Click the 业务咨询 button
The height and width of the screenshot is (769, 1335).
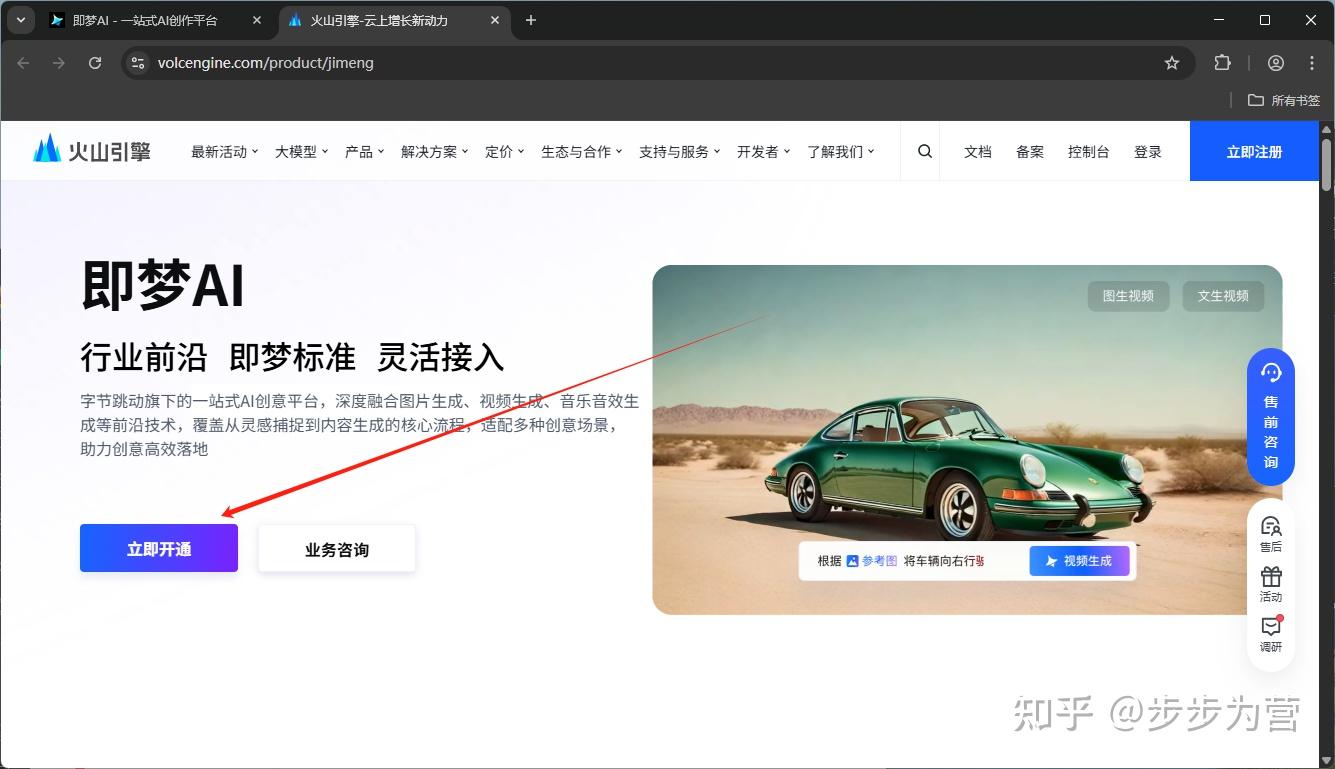coord(337,549)
